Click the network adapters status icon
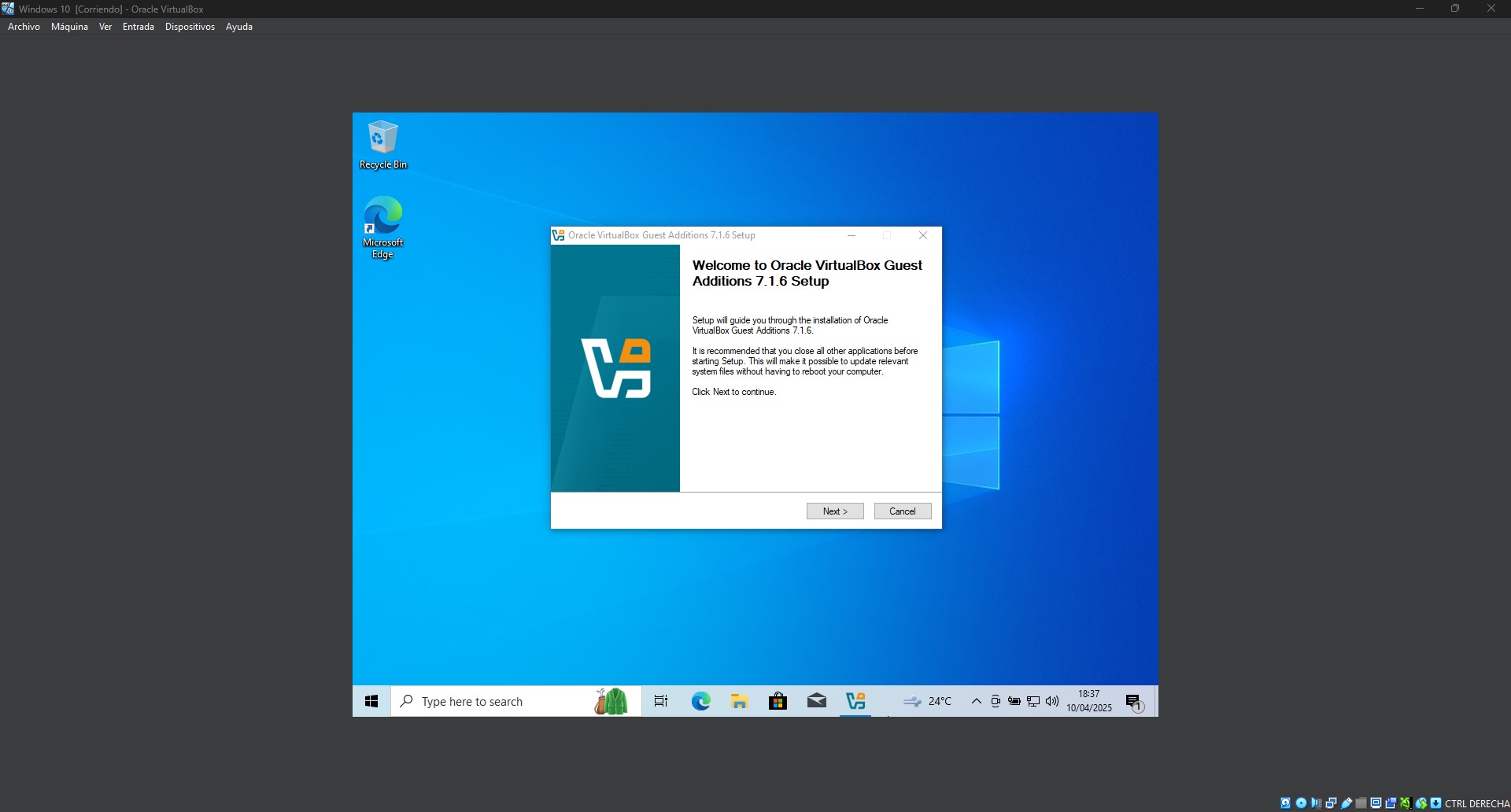Image resolution: width=1511 pixels, height=812 pixels. (1331, 803)
